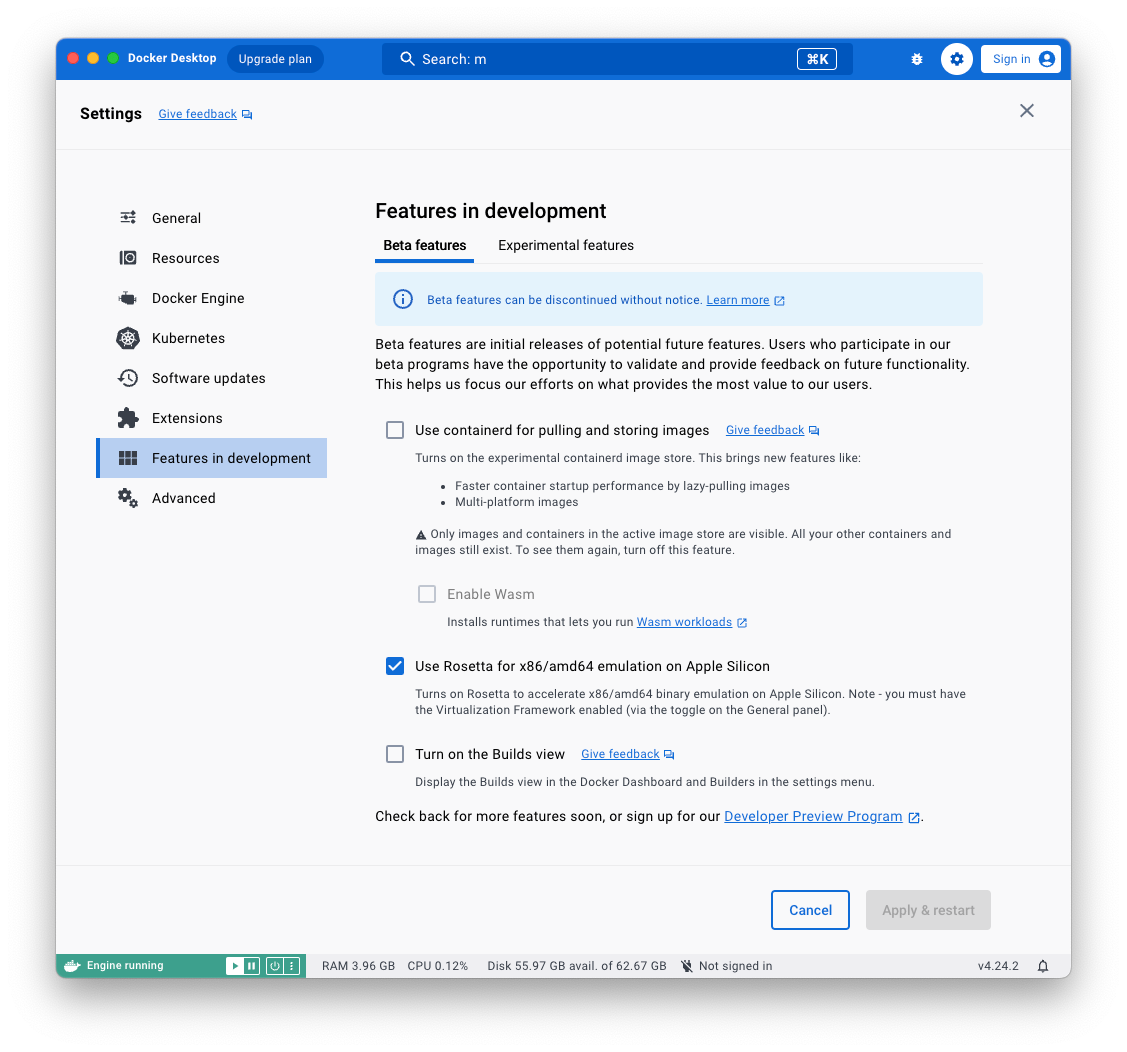The width and height of the screenshot is (1127, 1052).
Task: Toggle the Enable Wasm checkbox
Action: click(x=427, y=594)
